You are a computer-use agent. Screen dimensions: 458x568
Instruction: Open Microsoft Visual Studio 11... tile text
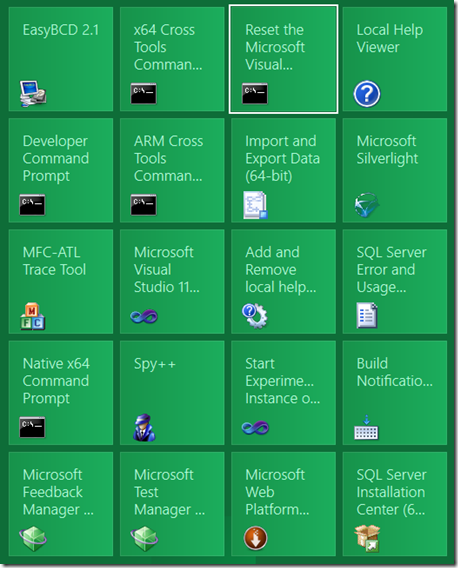(x=167, y=270)
